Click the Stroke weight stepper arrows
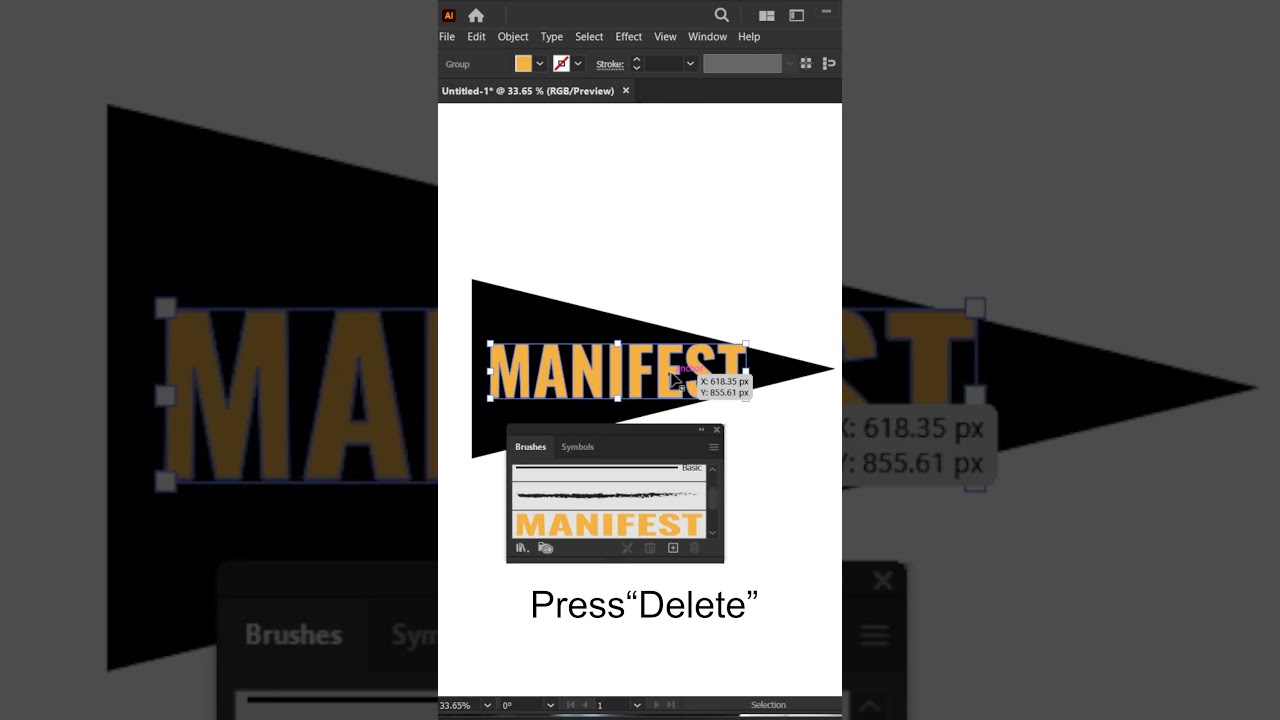 636,63
